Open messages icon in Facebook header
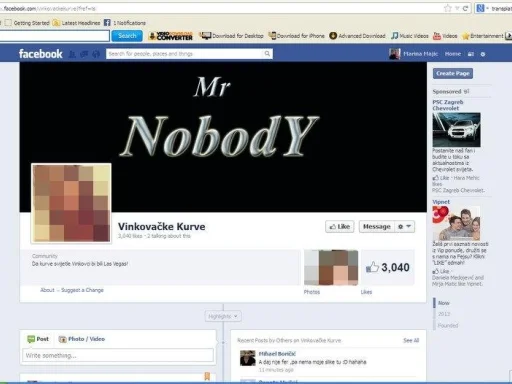This screenshot has height=384, width=512. (84, 54)
